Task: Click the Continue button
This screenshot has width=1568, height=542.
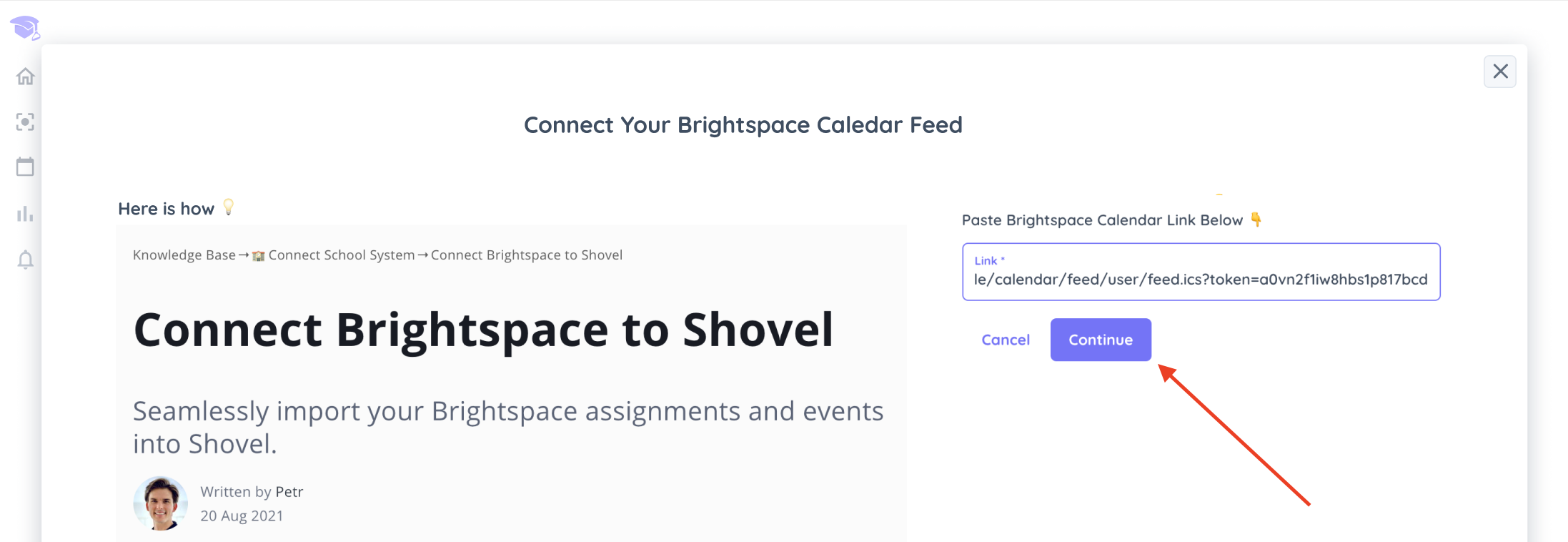Action: pyautogui.click(x=1101, y=340)
